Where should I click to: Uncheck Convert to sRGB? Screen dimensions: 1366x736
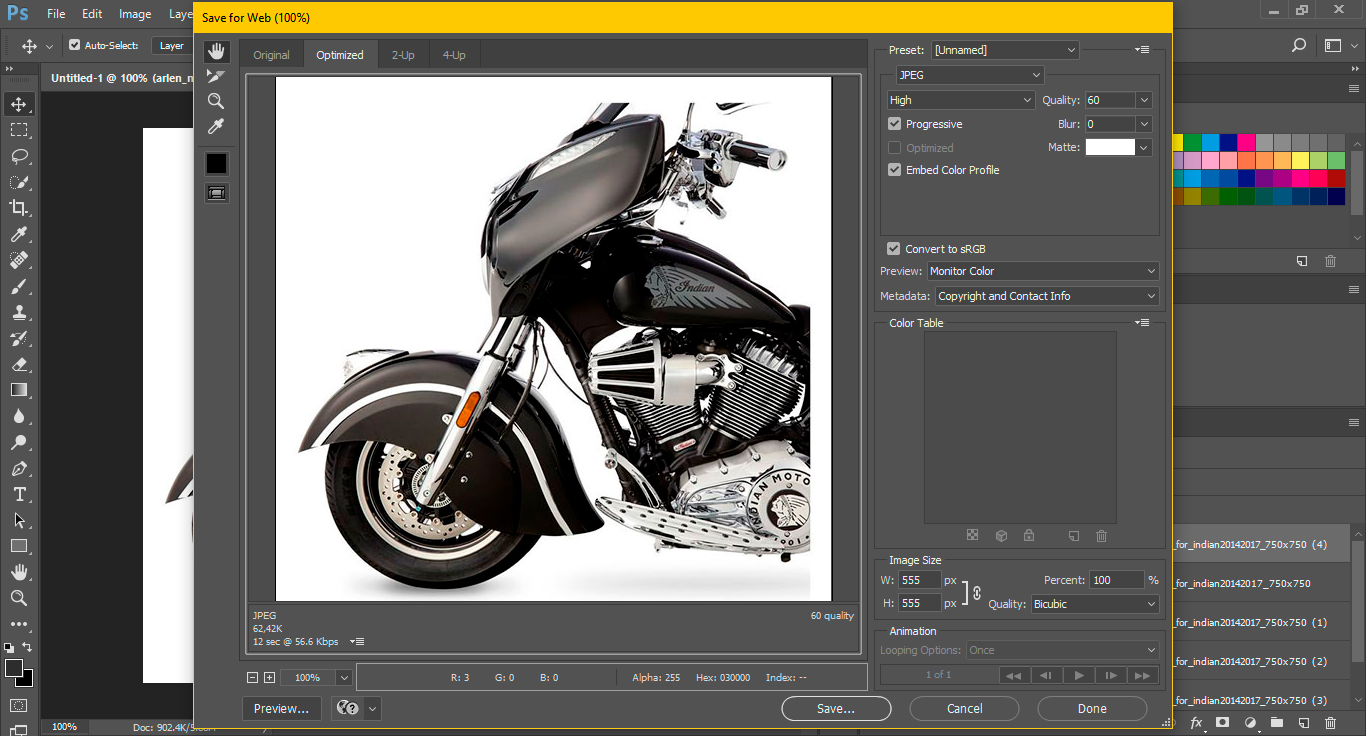tap(893, 249)
